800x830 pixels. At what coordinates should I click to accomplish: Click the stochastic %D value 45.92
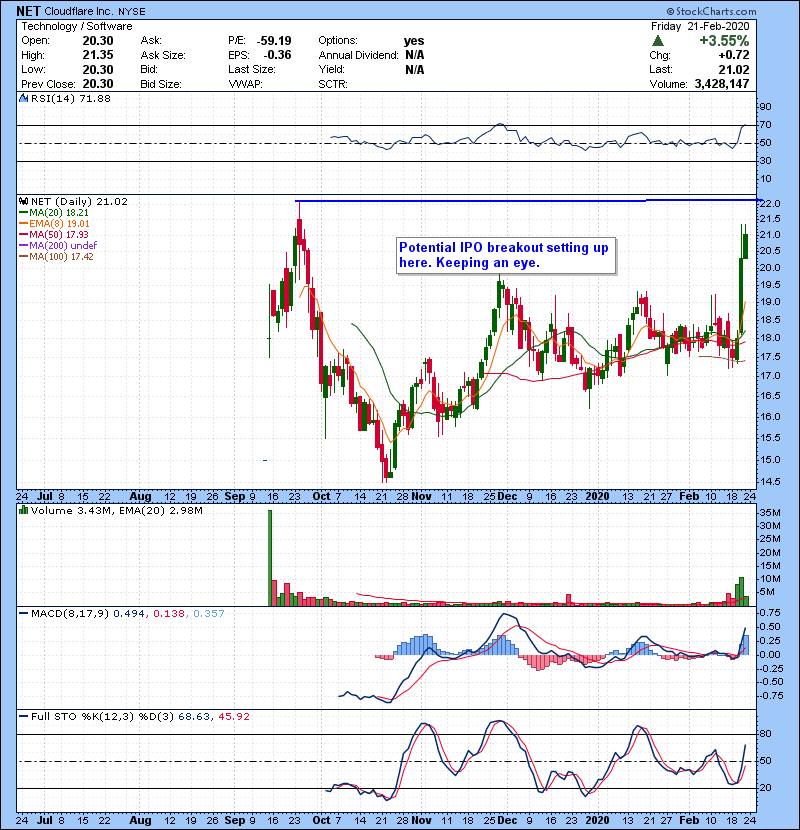point(233,716)
